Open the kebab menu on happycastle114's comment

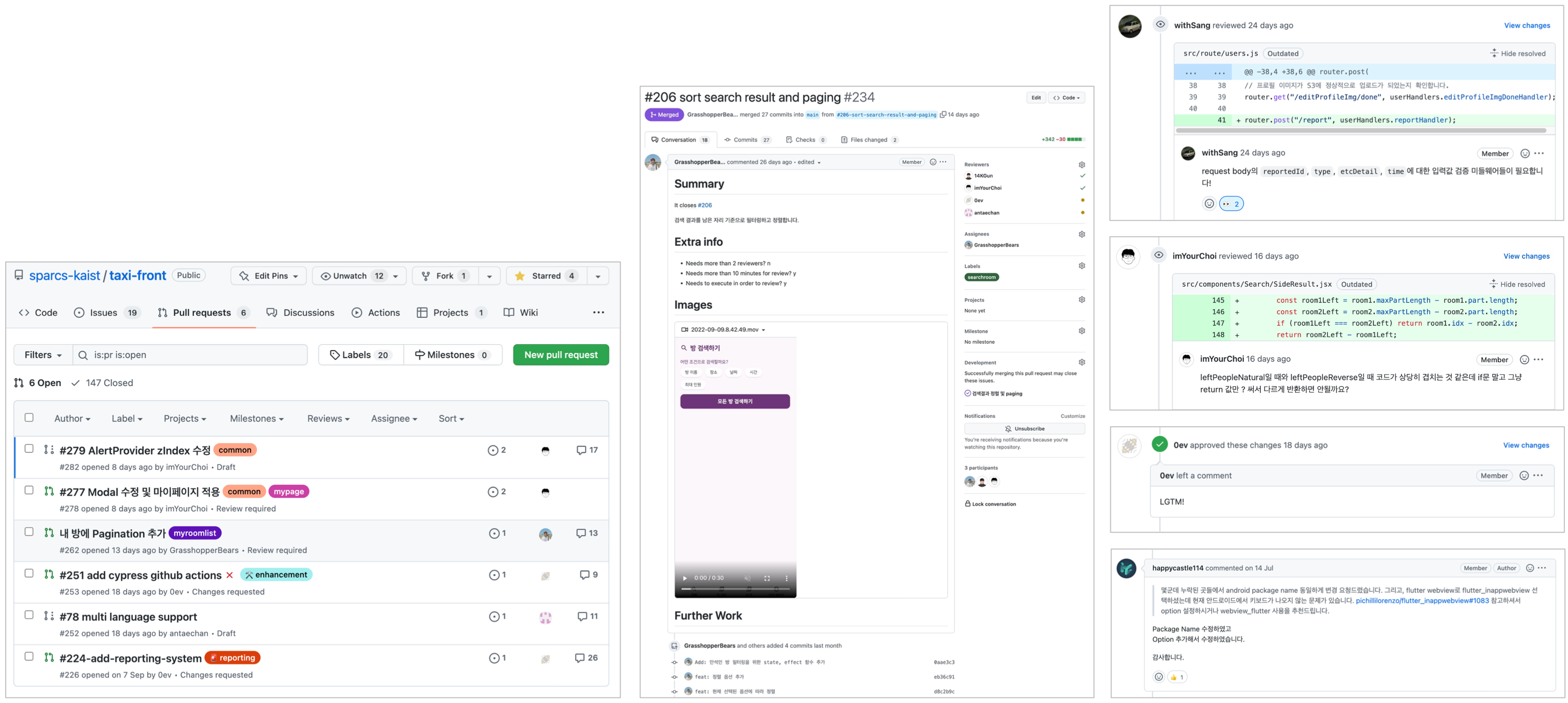click(1542, 568)
